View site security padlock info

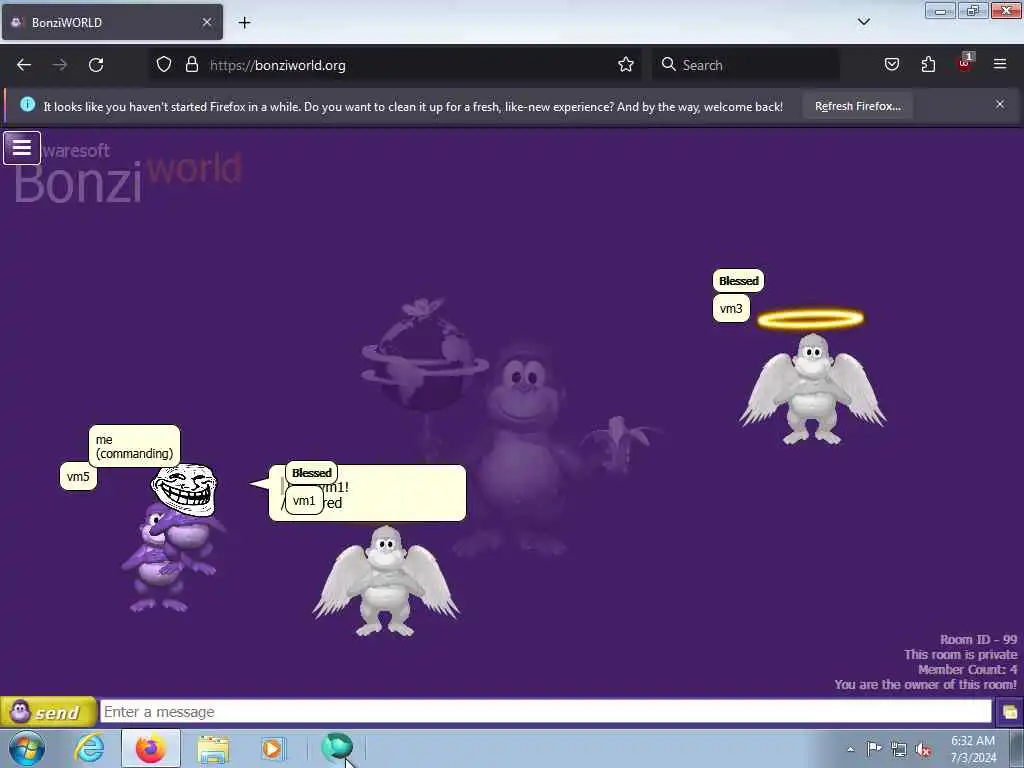click(191, 65)
